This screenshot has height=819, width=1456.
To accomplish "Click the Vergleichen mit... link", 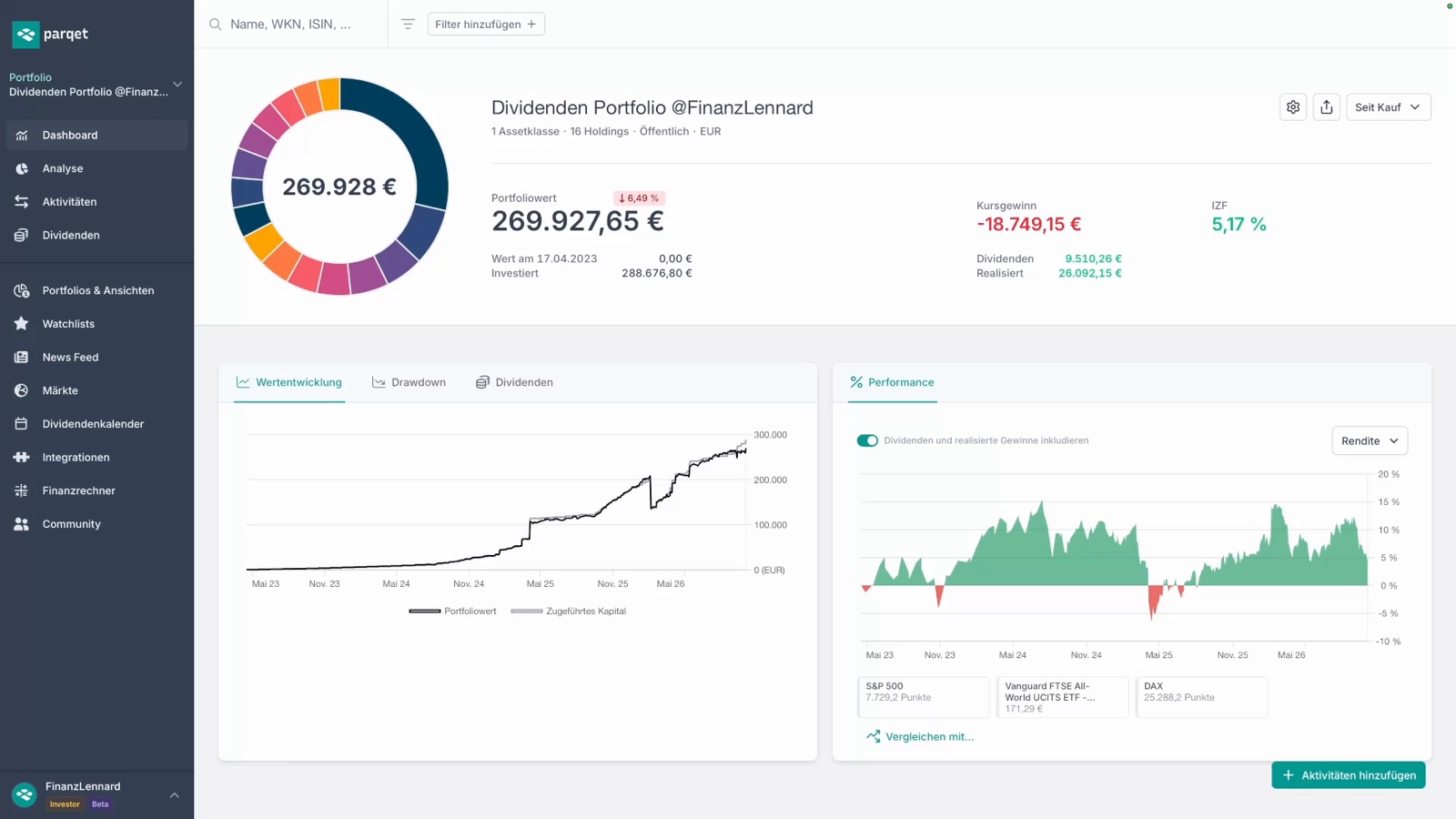I will point(920,737).
